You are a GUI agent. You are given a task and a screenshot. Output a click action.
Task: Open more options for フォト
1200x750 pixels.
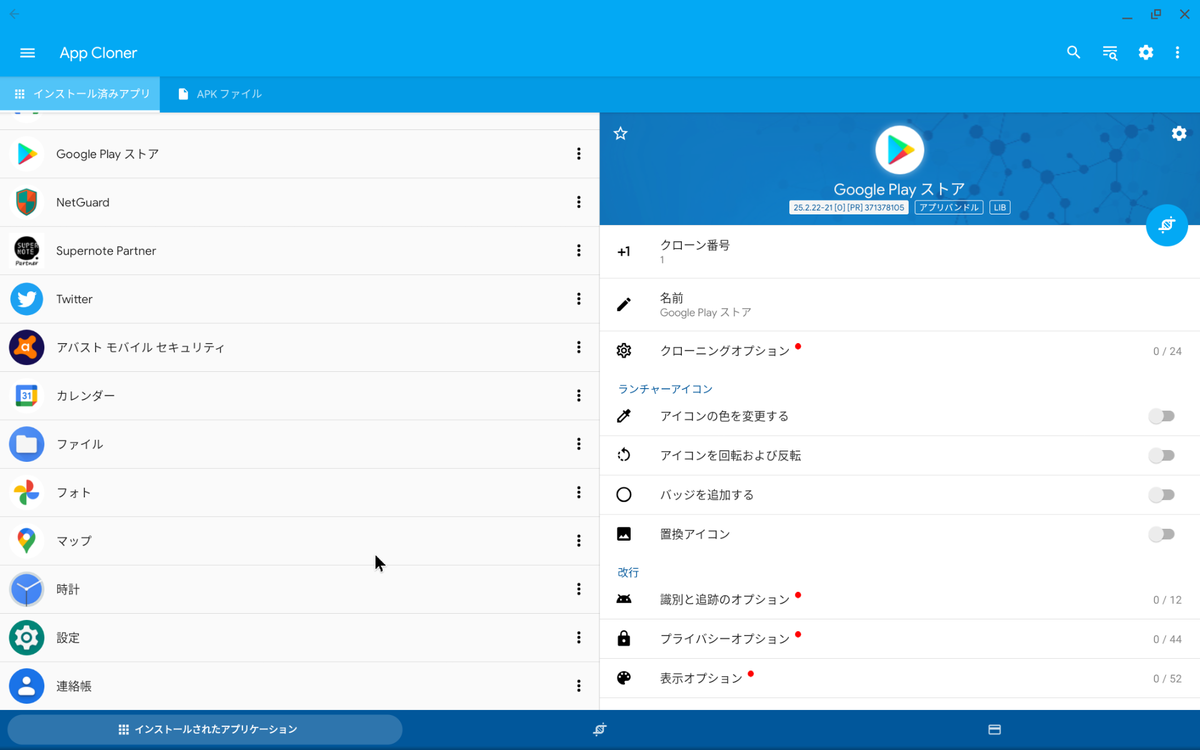(x=578, y=492)
